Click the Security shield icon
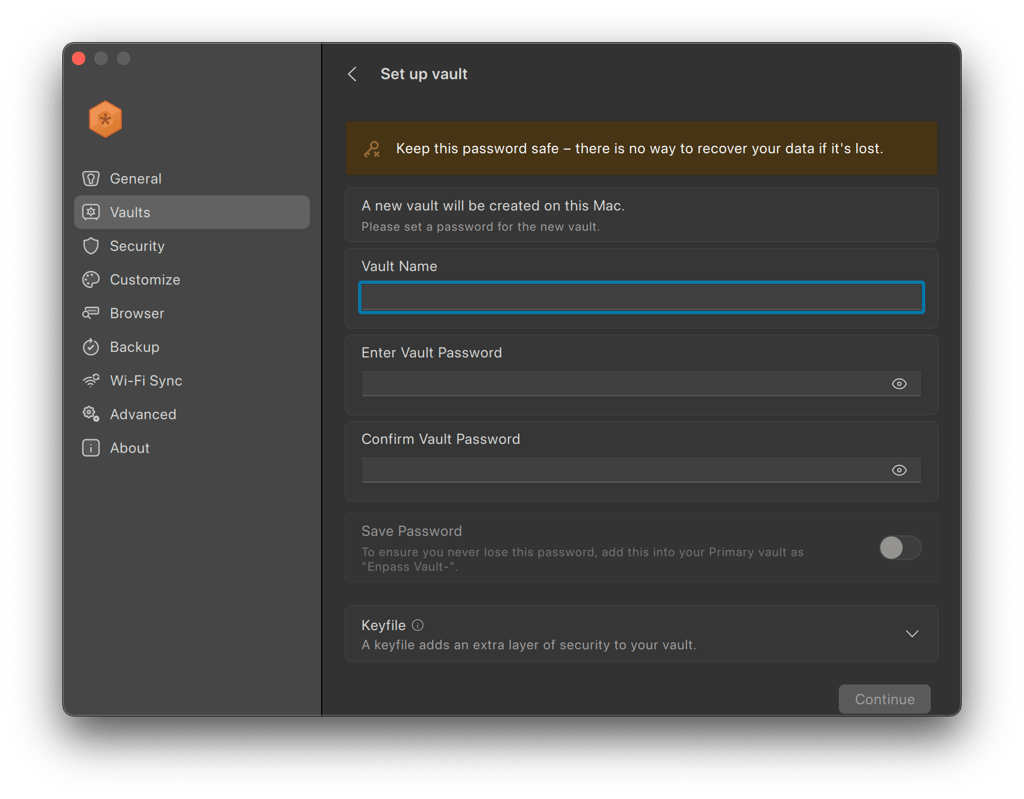The height and width of the screenshot is (799, 1024). [x=91, y=246]
